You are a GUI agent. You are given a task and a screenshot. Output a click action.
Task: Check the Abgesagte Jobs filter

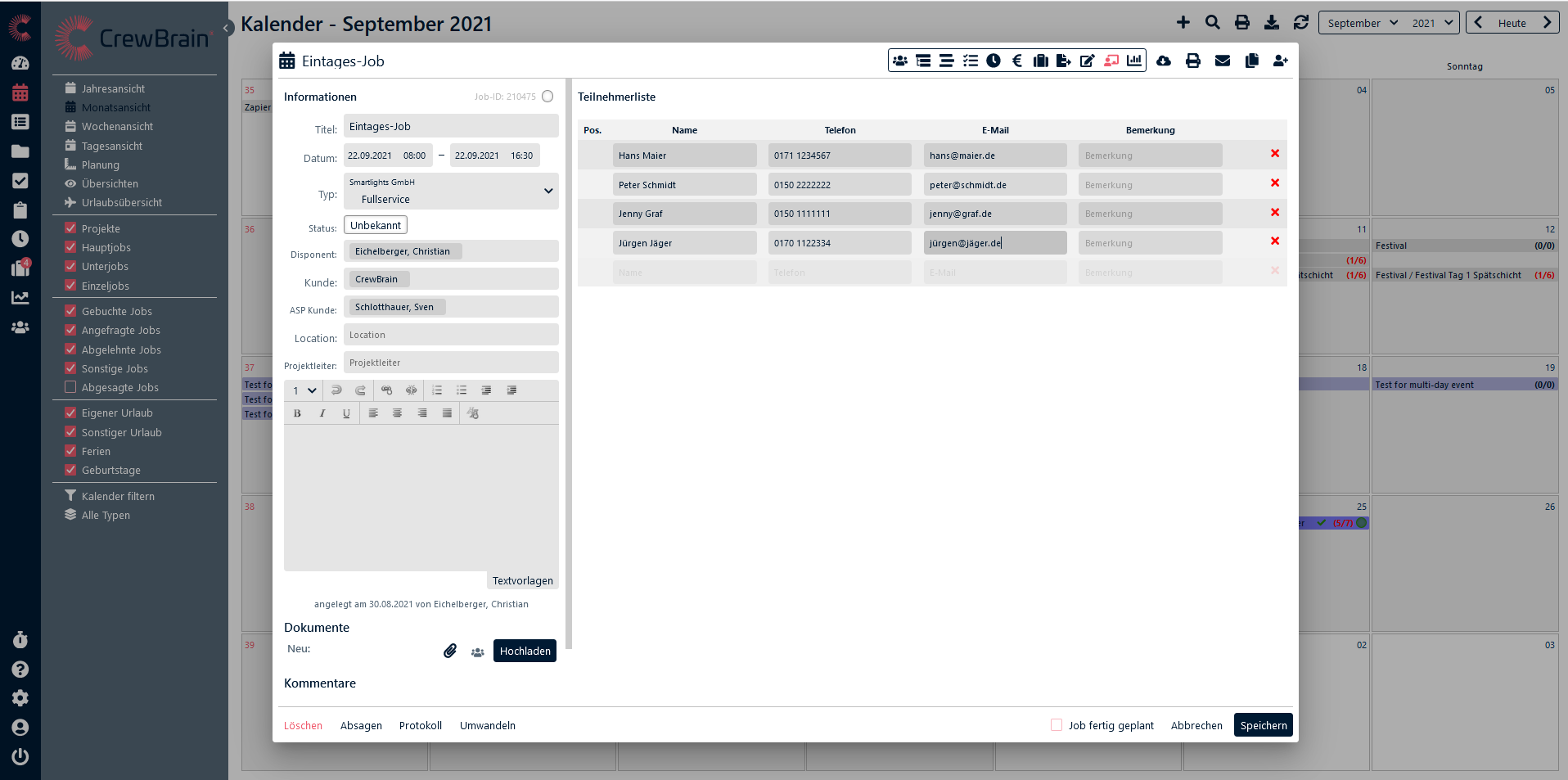point(70,387)
